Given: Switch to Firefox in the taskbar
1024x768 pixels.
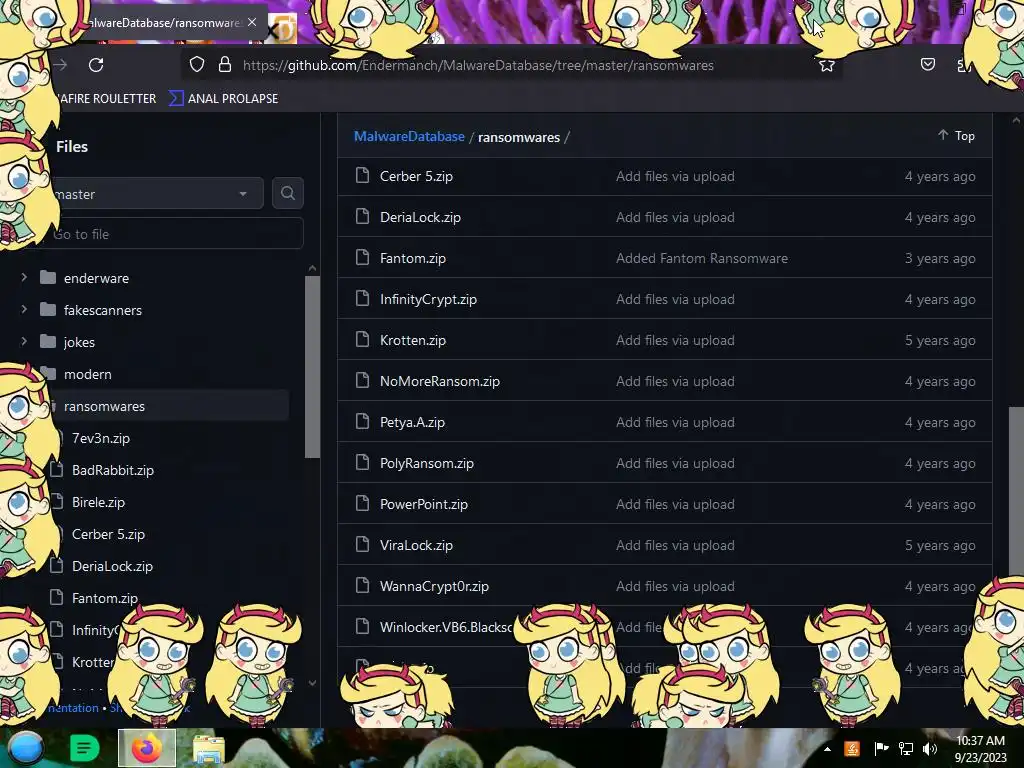Looking at the screenshot, I should click(147, 748).
